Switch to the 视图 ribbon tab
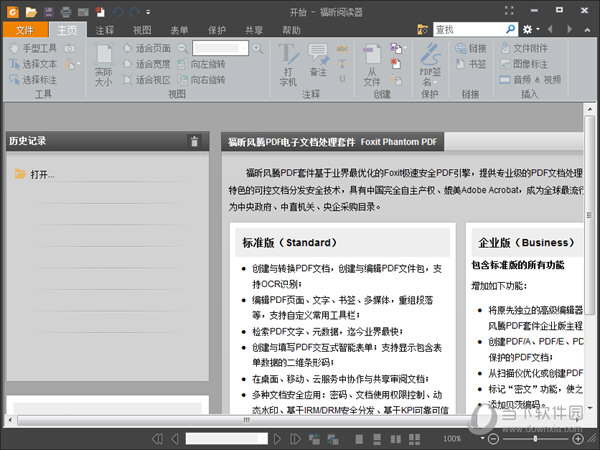 coord(142,30)
